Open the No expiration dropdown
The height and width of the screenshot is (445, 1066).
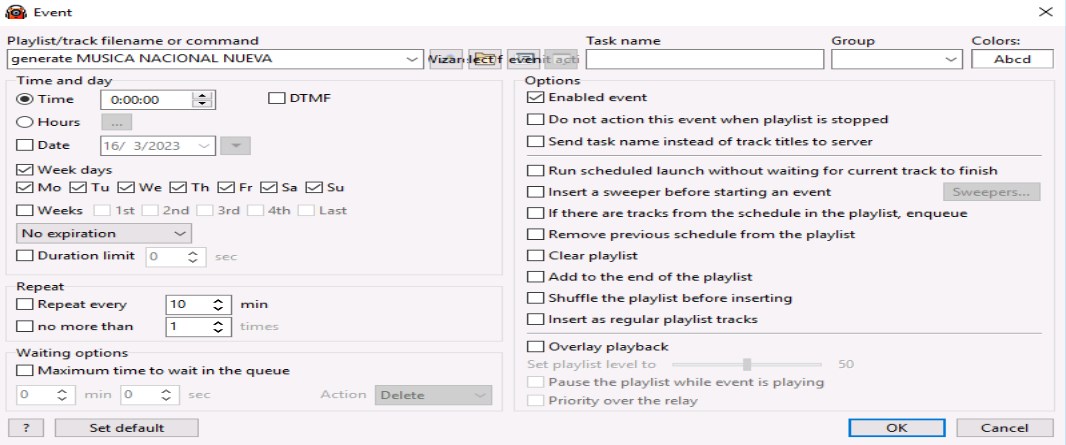pos(105,233)
